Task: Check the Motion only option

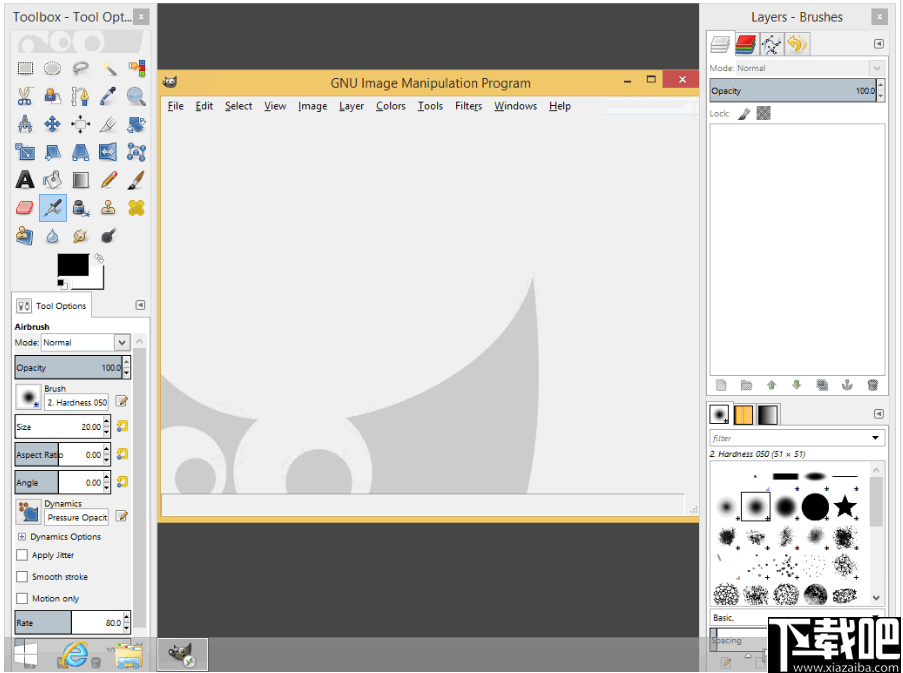Action: coord(22,599)
